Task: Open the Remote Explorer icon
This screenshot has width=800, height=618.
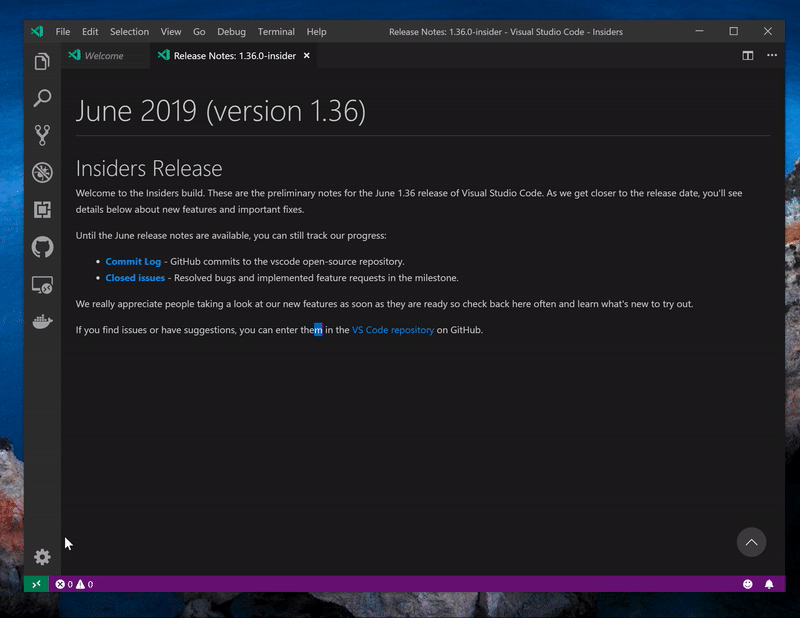Action: pyautogui.click(x=42, y=285)
